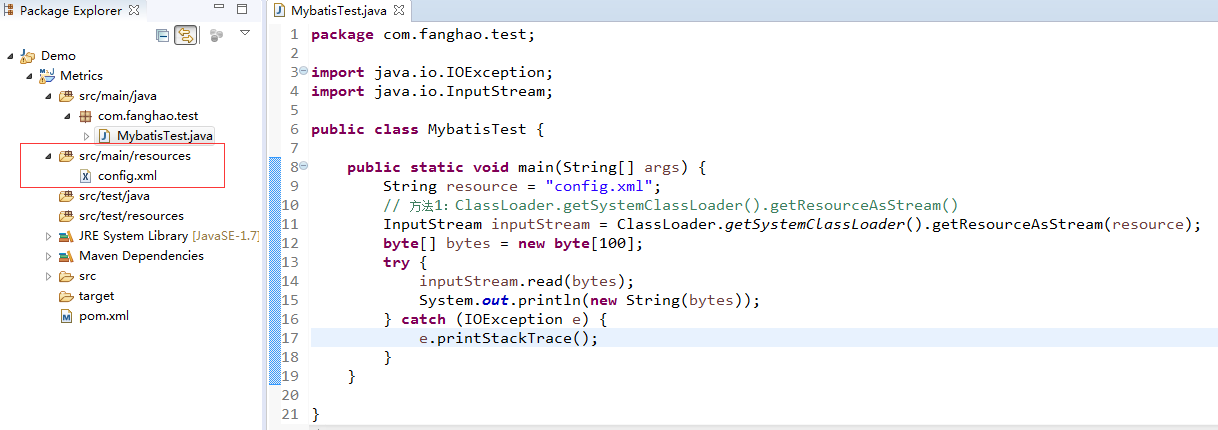Viewport: 1218px width, 430px height.
Task: Click the Package Explorer tab icon
Action: (10, 11)
